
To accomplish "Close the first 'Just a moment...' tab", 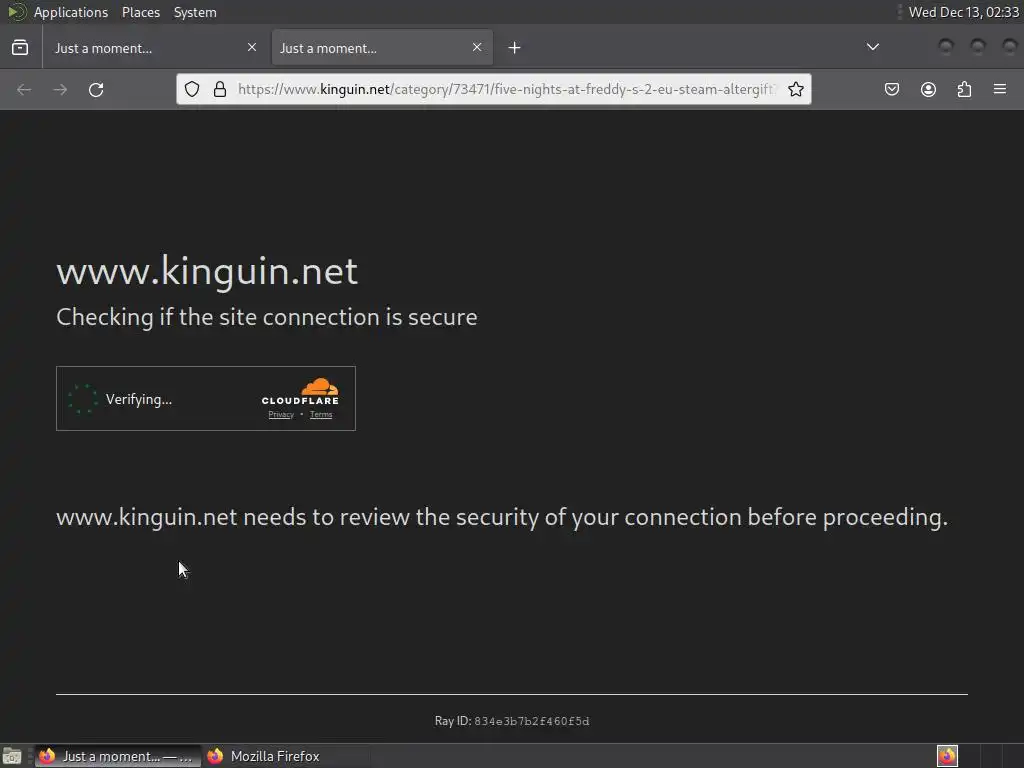I will click(x=252, y=47).
